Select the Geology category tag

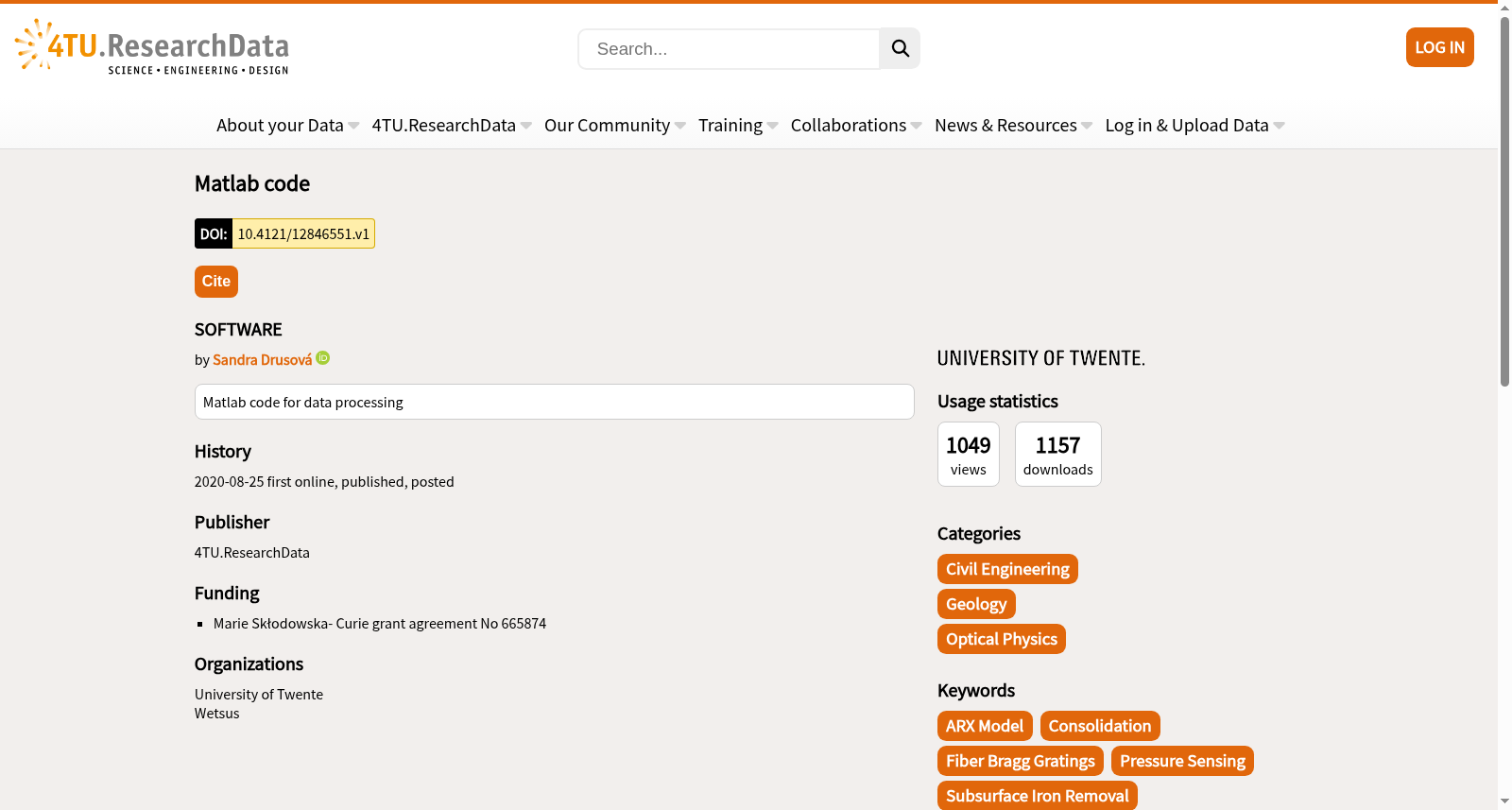(x=976, y=604)
